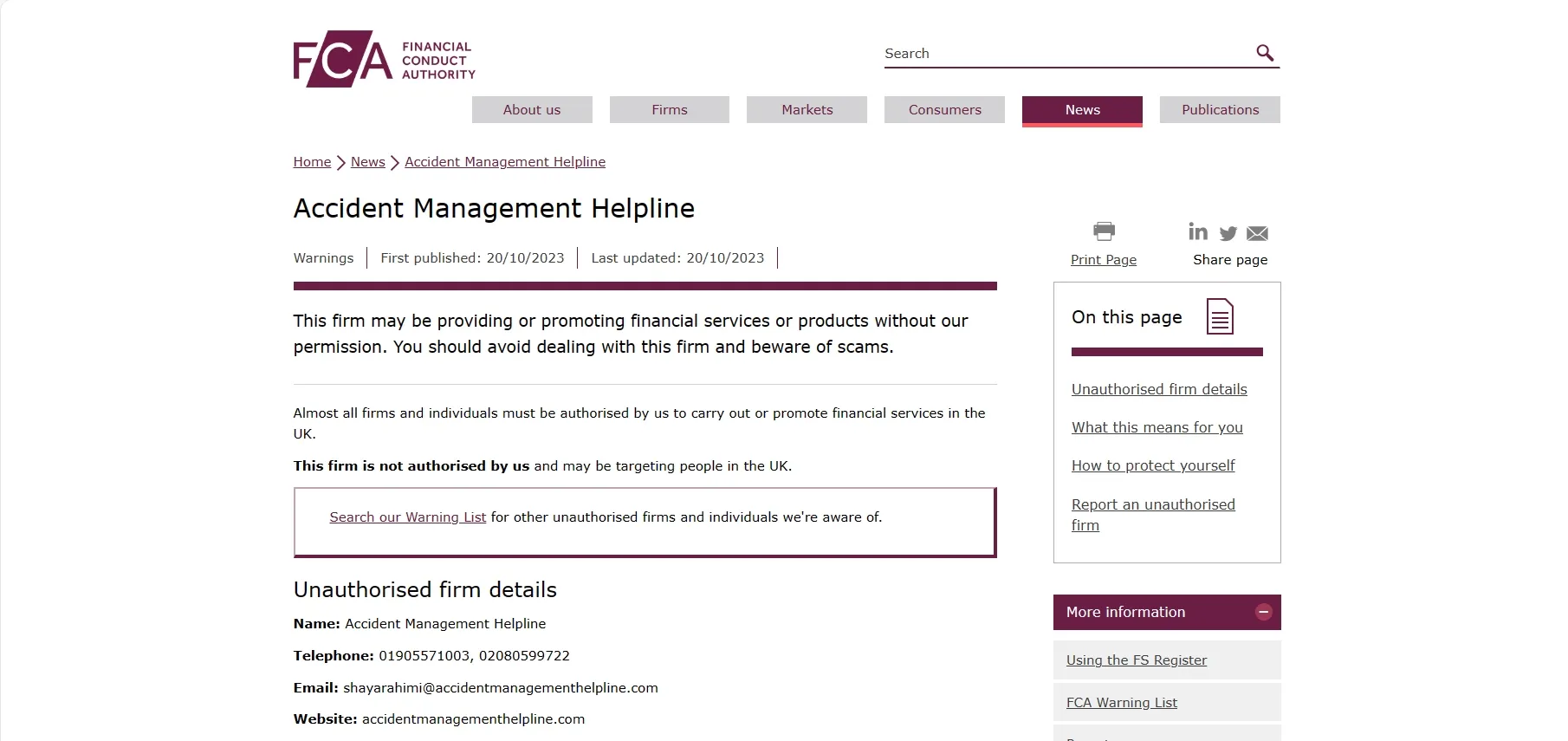Jump to What this means for you
This screenshot has height=741, width=1568.
click(x=1157, y=428)
